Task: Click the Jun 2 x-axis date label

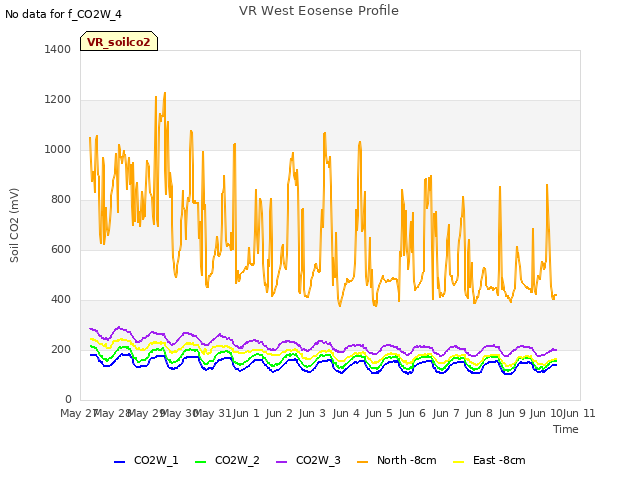Action: [279, 413]
